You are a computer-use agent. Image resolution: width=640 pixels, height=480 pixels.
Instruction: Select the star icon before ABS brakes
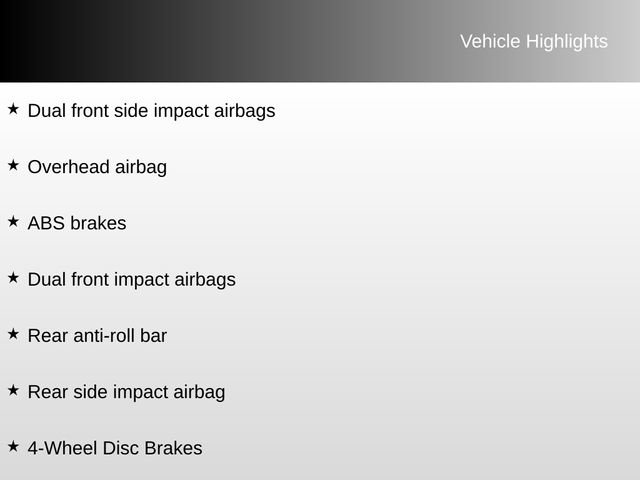(12, 220)
